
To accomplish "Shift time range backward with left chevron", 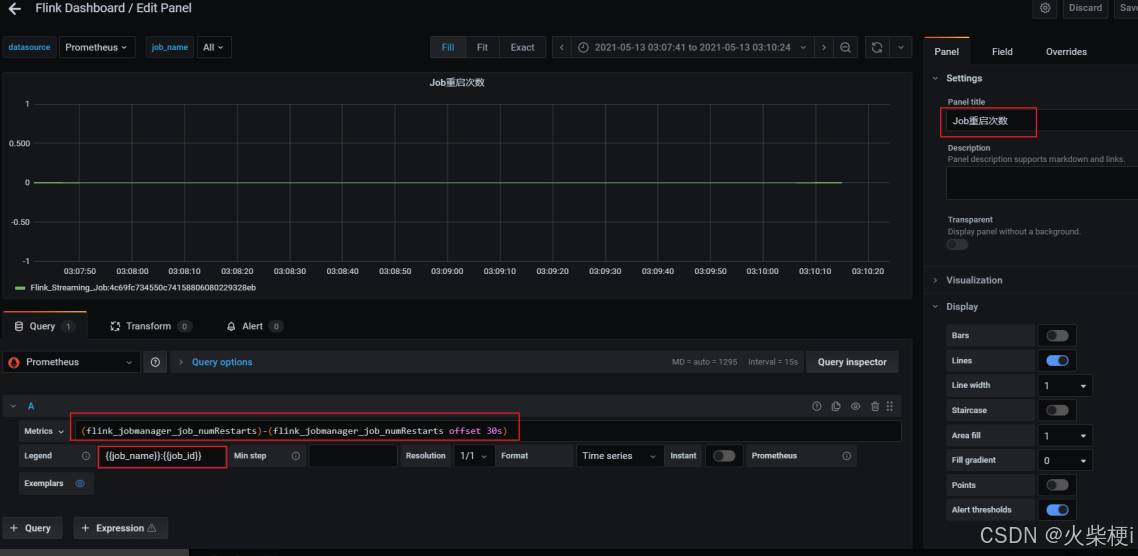I will click(x=562, y=47).
